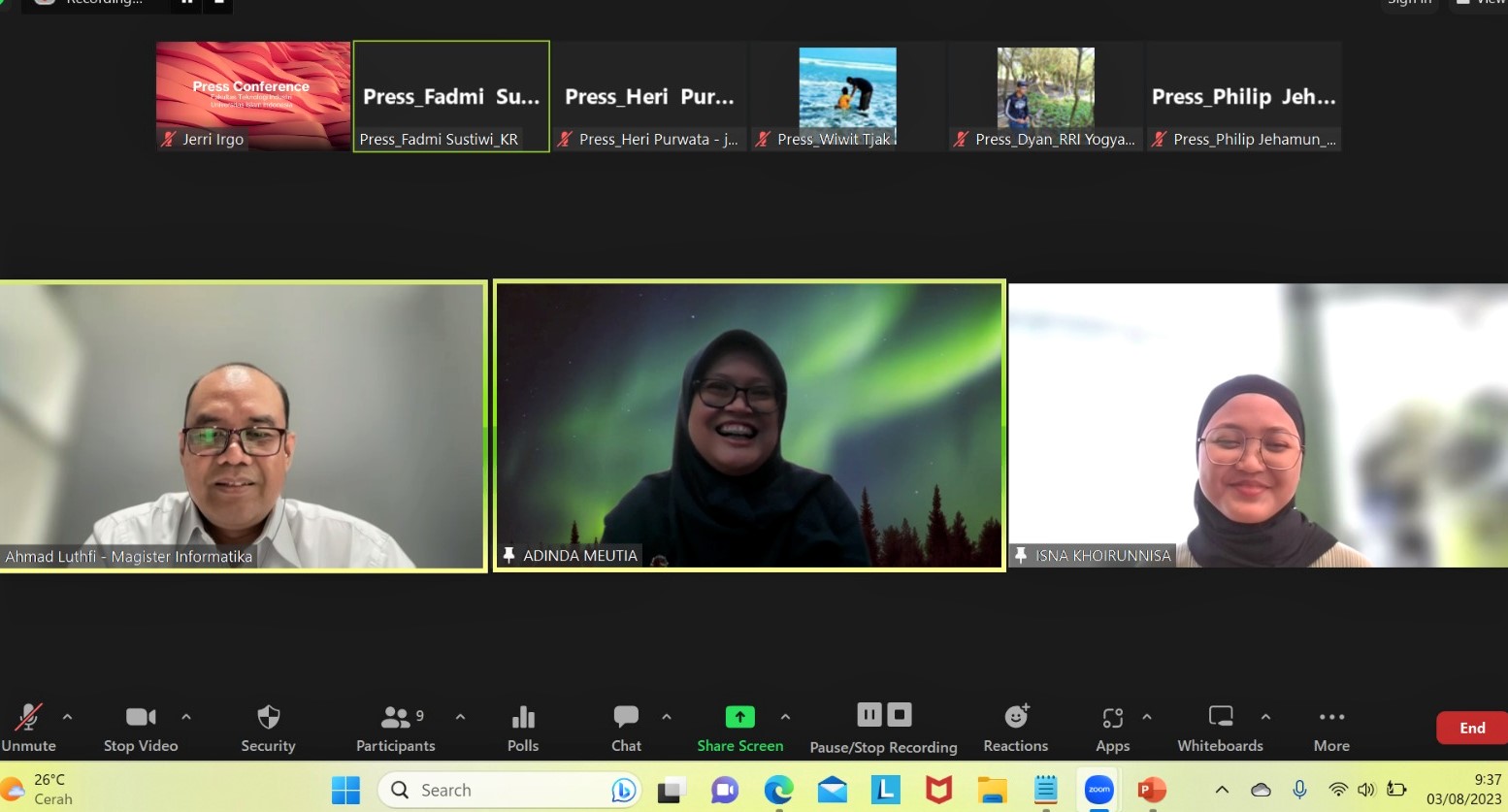
Task: Select Press_Wiwit Tjak participant thumbnail
Action: tap(848, 96)
